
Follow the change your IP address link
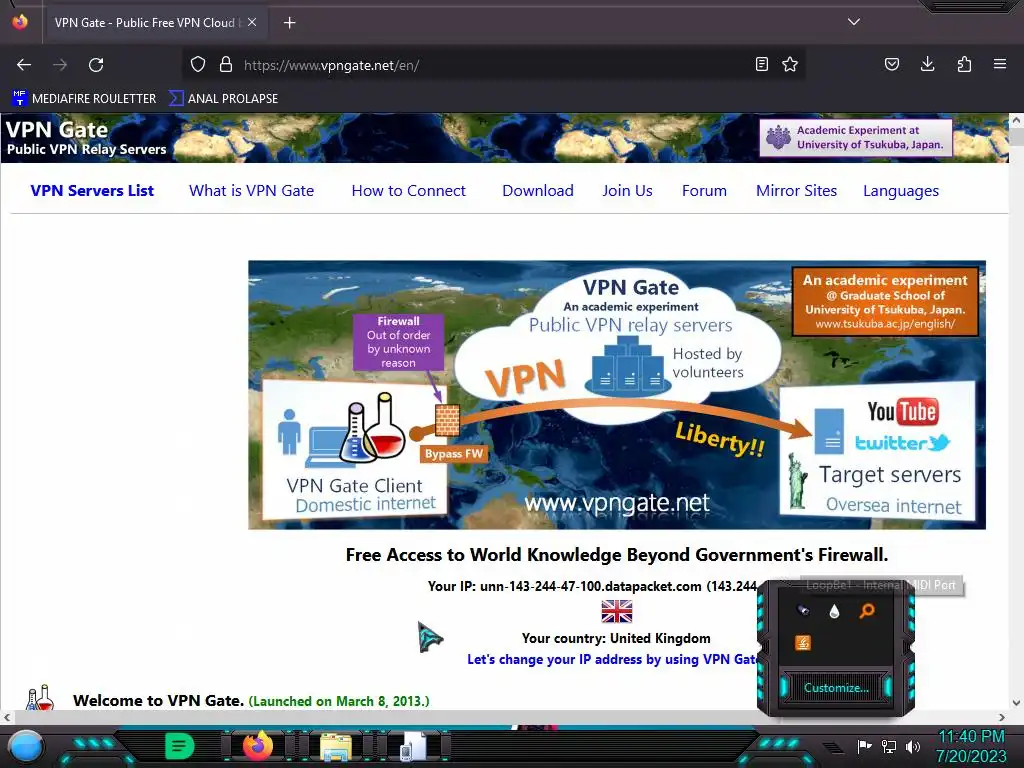point(613,660)
